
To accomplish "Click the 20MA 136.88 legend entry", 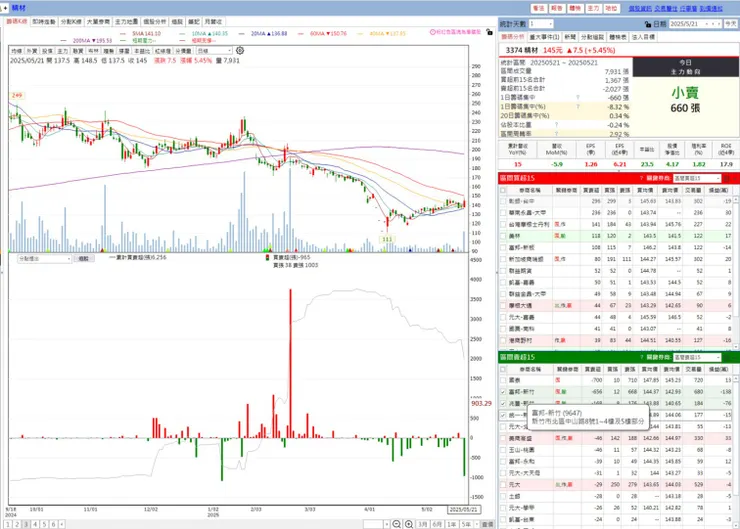I will click(x=269, y=34).
